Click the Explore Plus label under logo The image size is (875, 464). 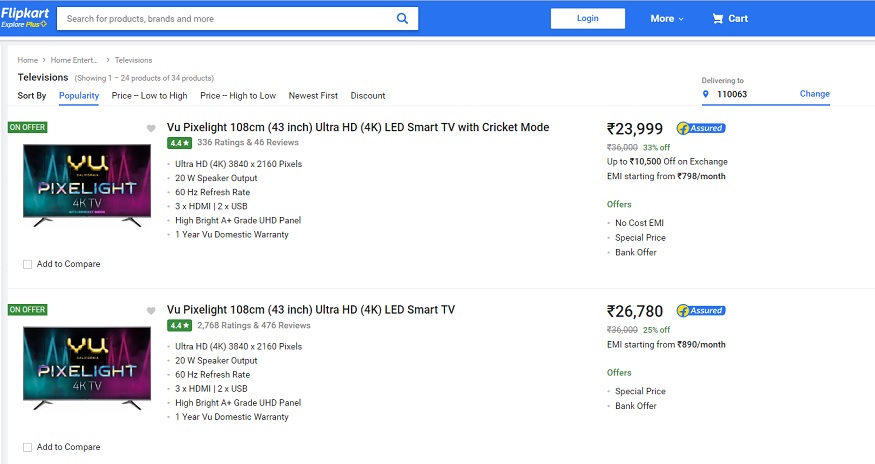[24, 25]
